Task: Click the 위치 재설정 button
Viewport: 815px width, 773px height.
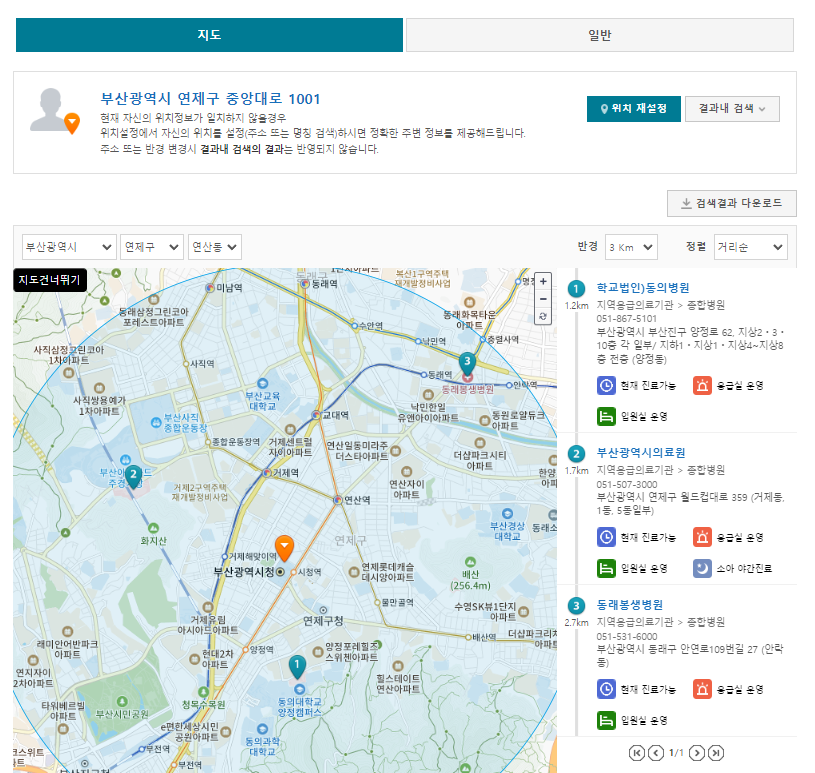Action: pos(634,109)
